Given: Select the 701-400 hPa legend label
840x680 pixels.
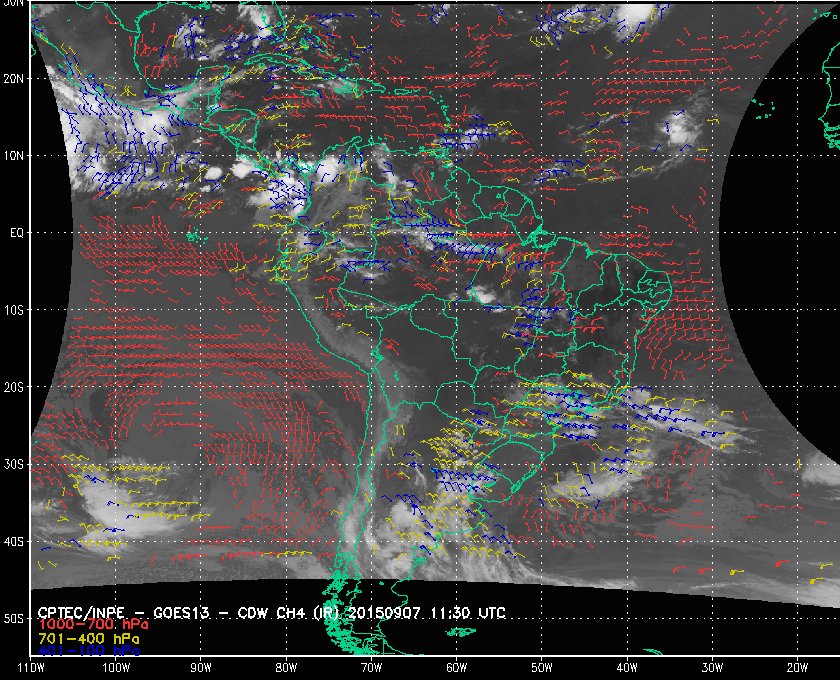Looking at the screenshot, I should point(89,639).
